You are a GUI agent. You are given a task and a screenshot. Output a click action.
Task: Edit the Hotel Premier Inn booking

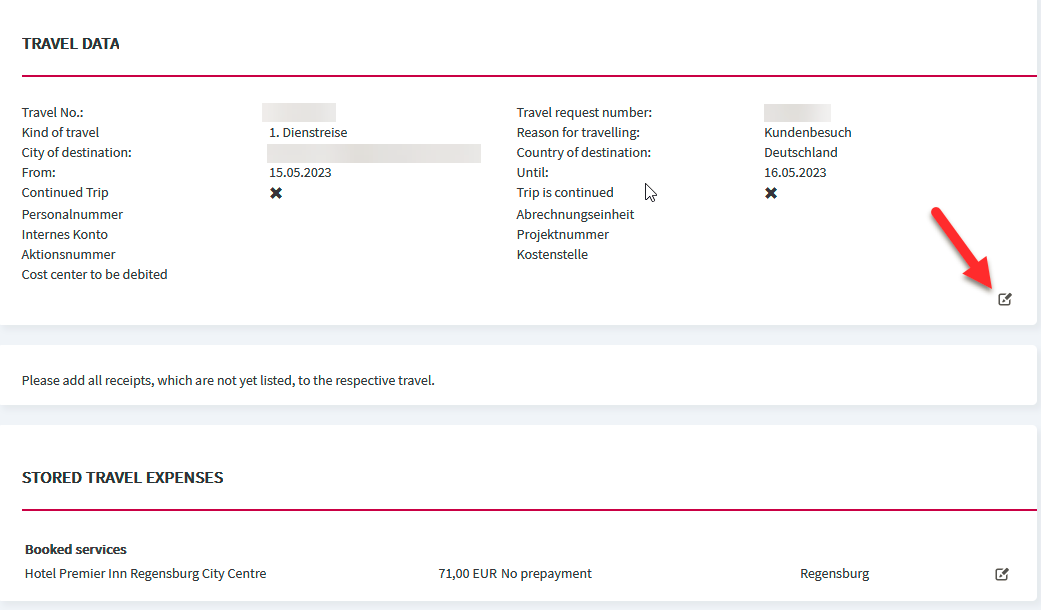click(x=1002, y=574)
